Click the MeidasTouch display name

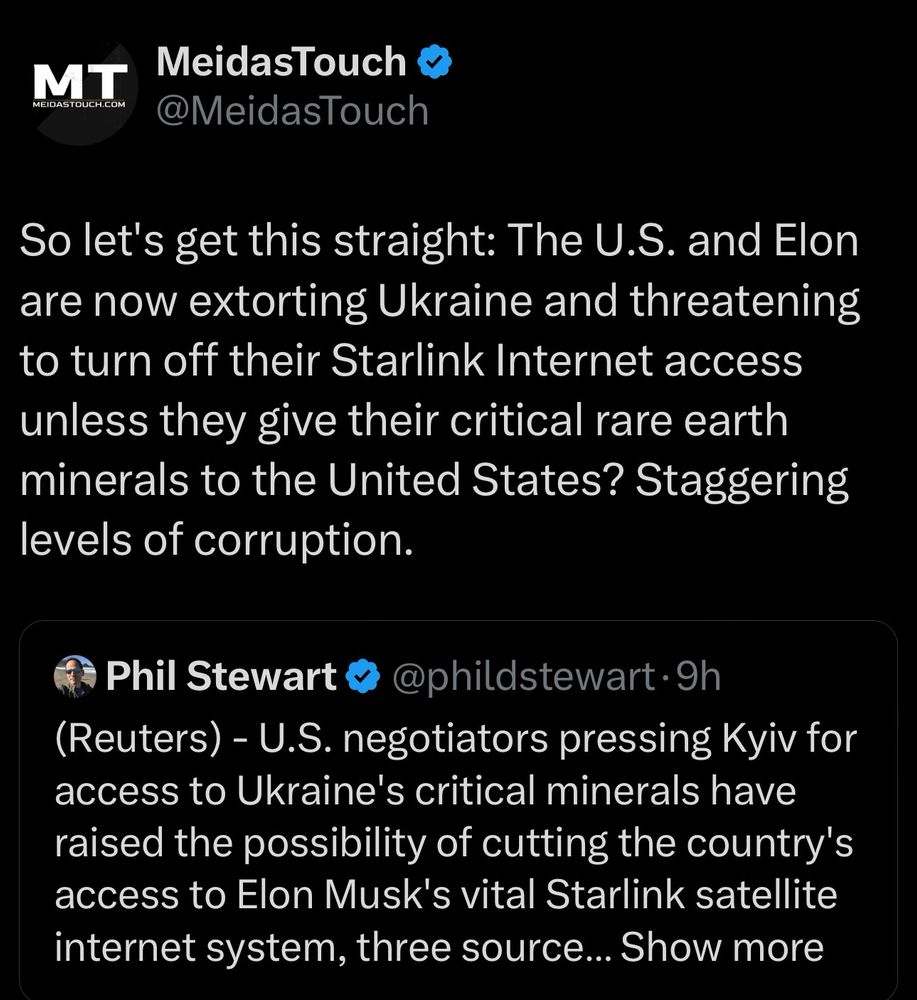(281, 63)
